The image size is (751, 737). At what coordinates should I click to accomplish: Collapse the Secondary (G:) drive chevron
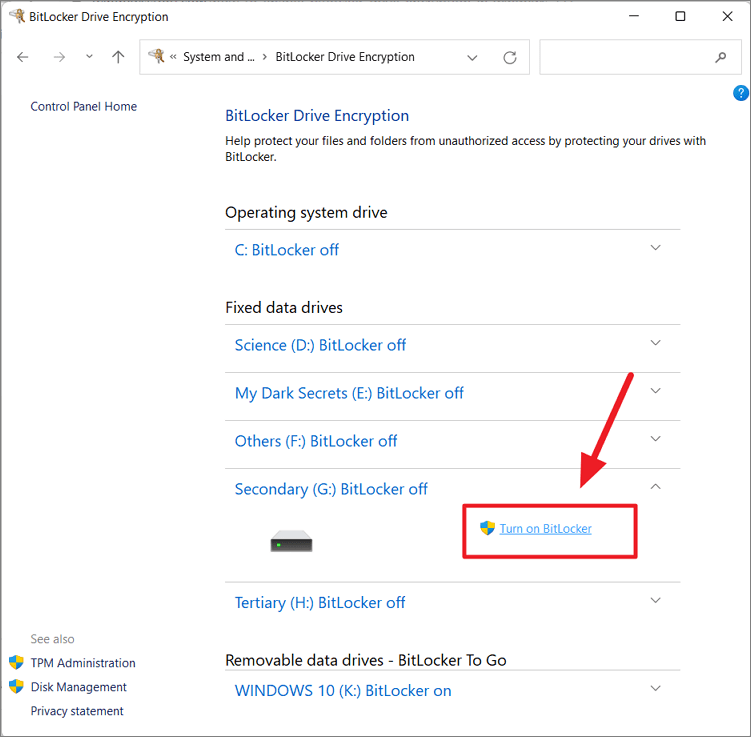click(655, 487)
